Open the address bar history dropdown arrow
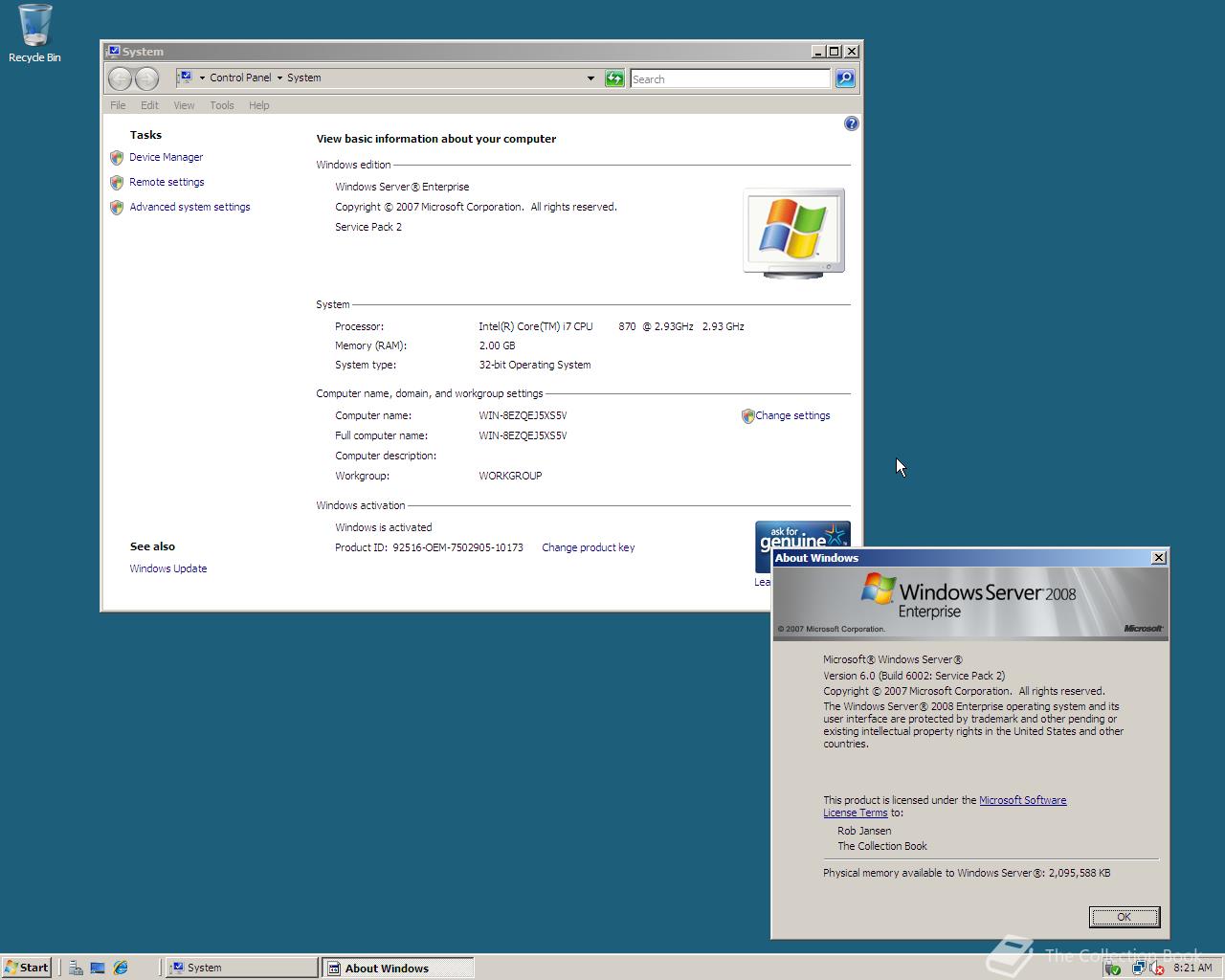This screenshot has height=980, width=1225. point(590,78)
